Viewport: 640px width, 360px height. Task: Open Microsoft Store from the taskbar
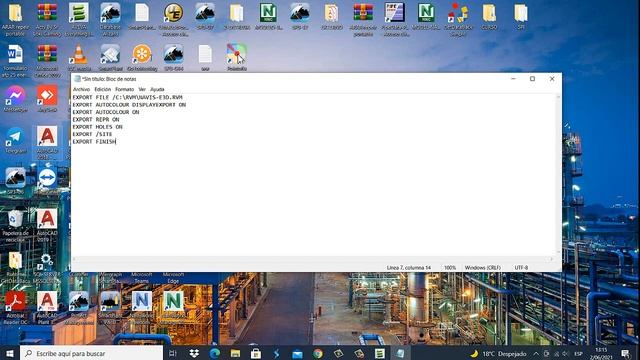point(256,353)
